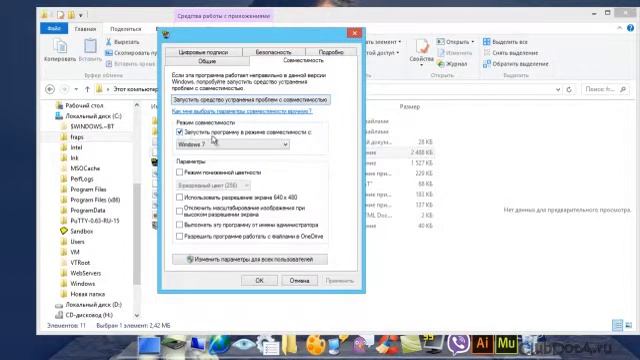
Task: Collapse the Explorer ribbon chevron
Action: coord(619,28)
